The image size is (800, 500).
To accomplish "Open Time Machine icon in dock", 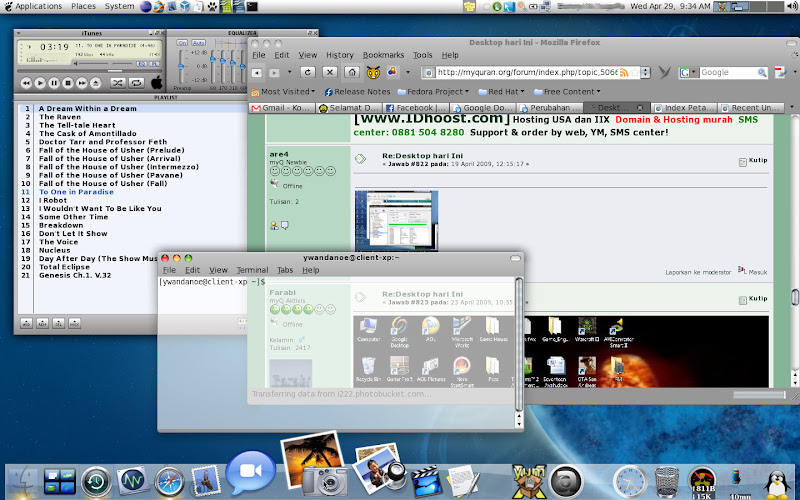I will pyautogui.click(x=96, y=482).
